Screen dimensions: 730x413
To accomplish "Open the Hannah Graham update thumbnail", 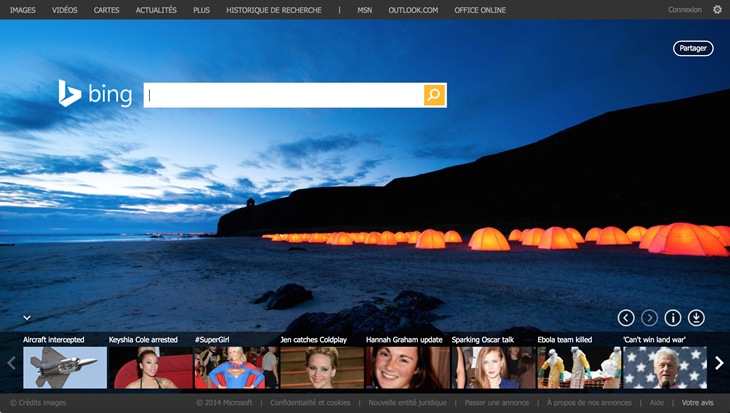I will coord(408,367).
